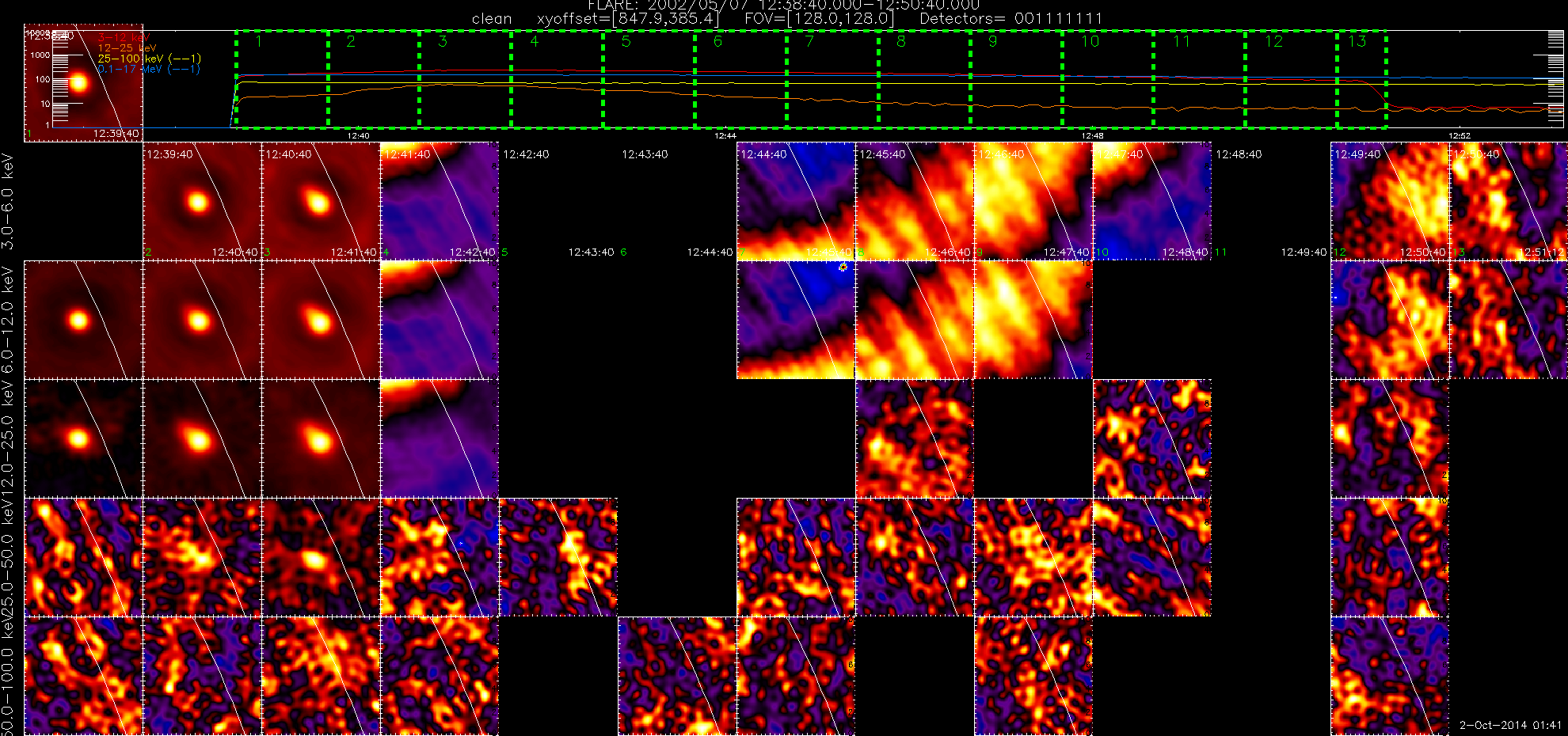View the 12.0-25.0 keV image below 12:45:40
Screen dimensions: 1568x736
[x=915, y=438]
